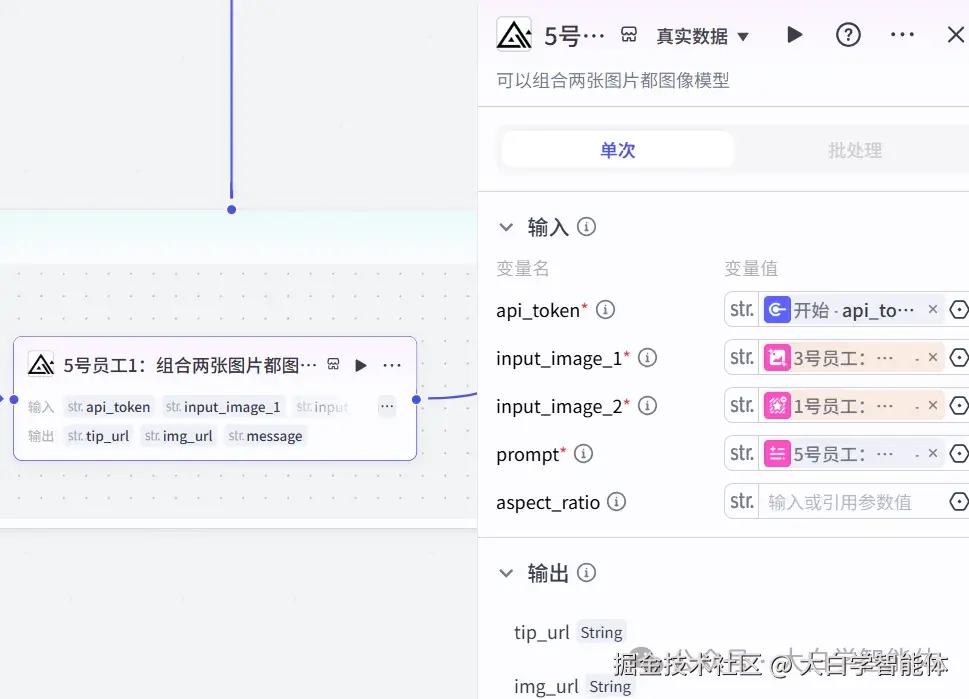Show info icon next to input_image_2
The height and width of the screenshot is (699, 969).
pos(647,405)
